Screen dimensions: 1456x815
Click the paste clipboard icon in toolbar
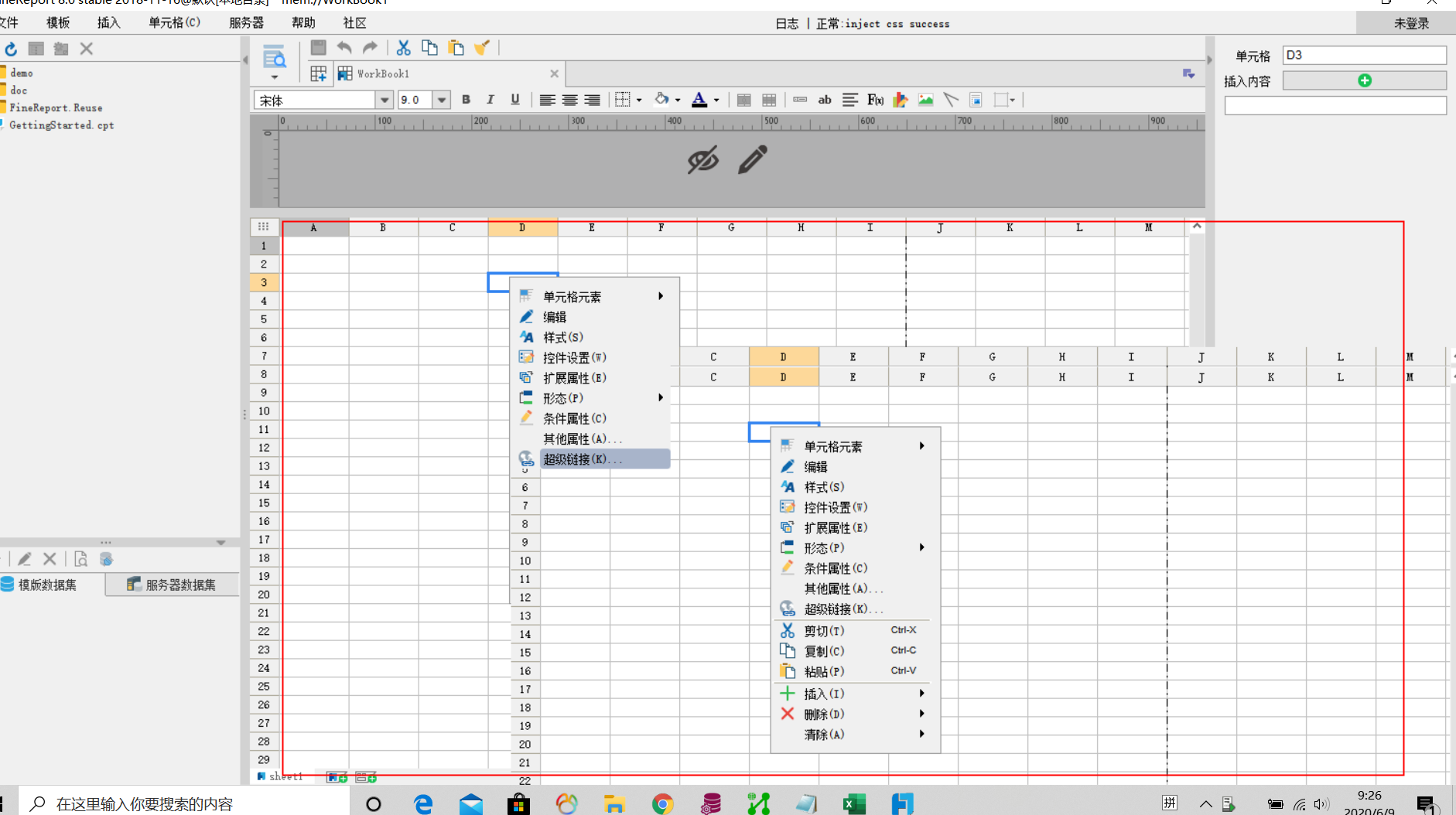[456, 47]
